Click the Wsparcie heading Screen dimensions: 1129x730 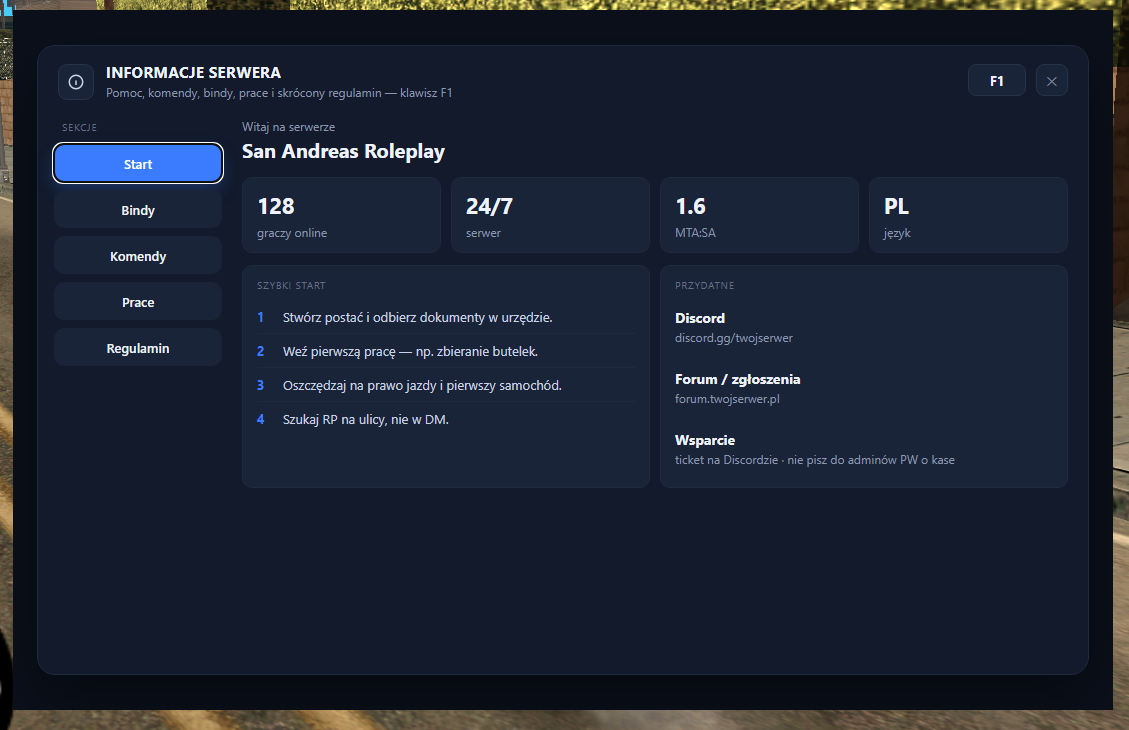pos(705,440)
